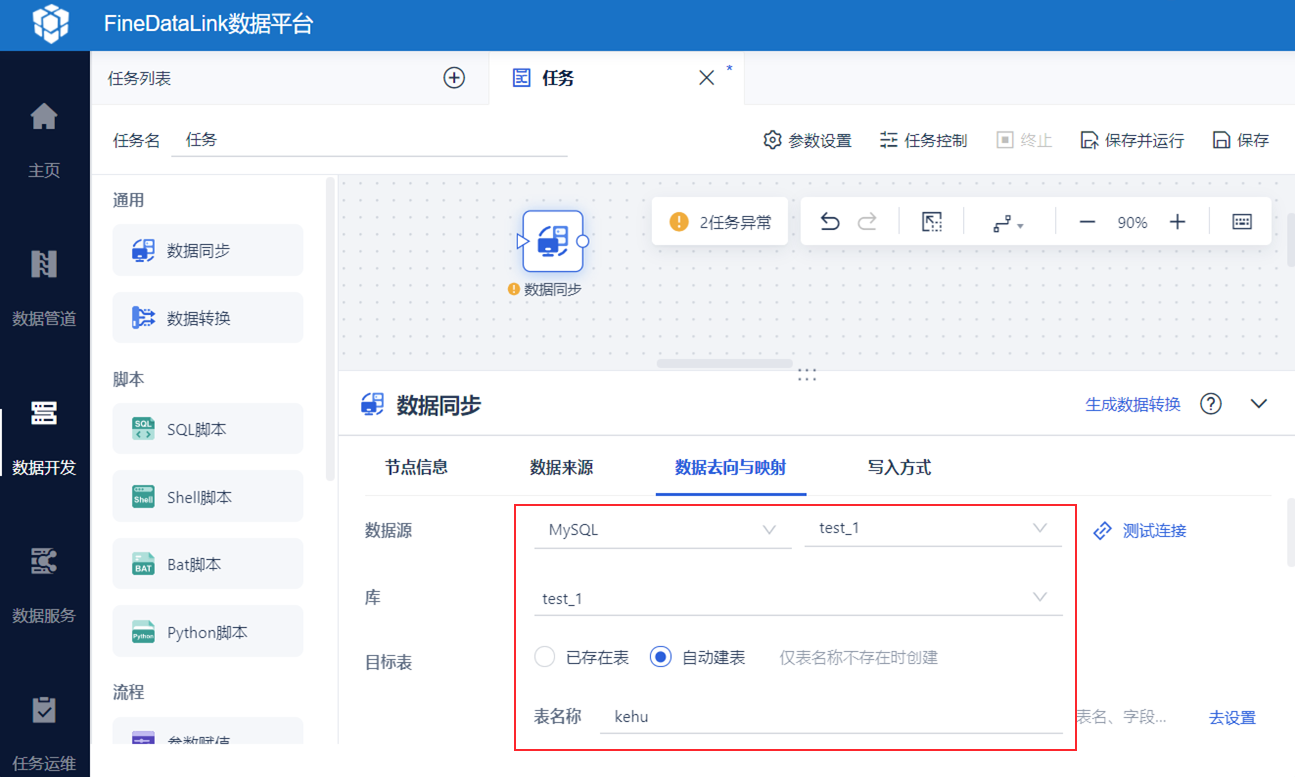Viewport: 1295px width, 777px height.
Task: Click the FineDataLink cube logo
Action: click(x=52, y=24)
